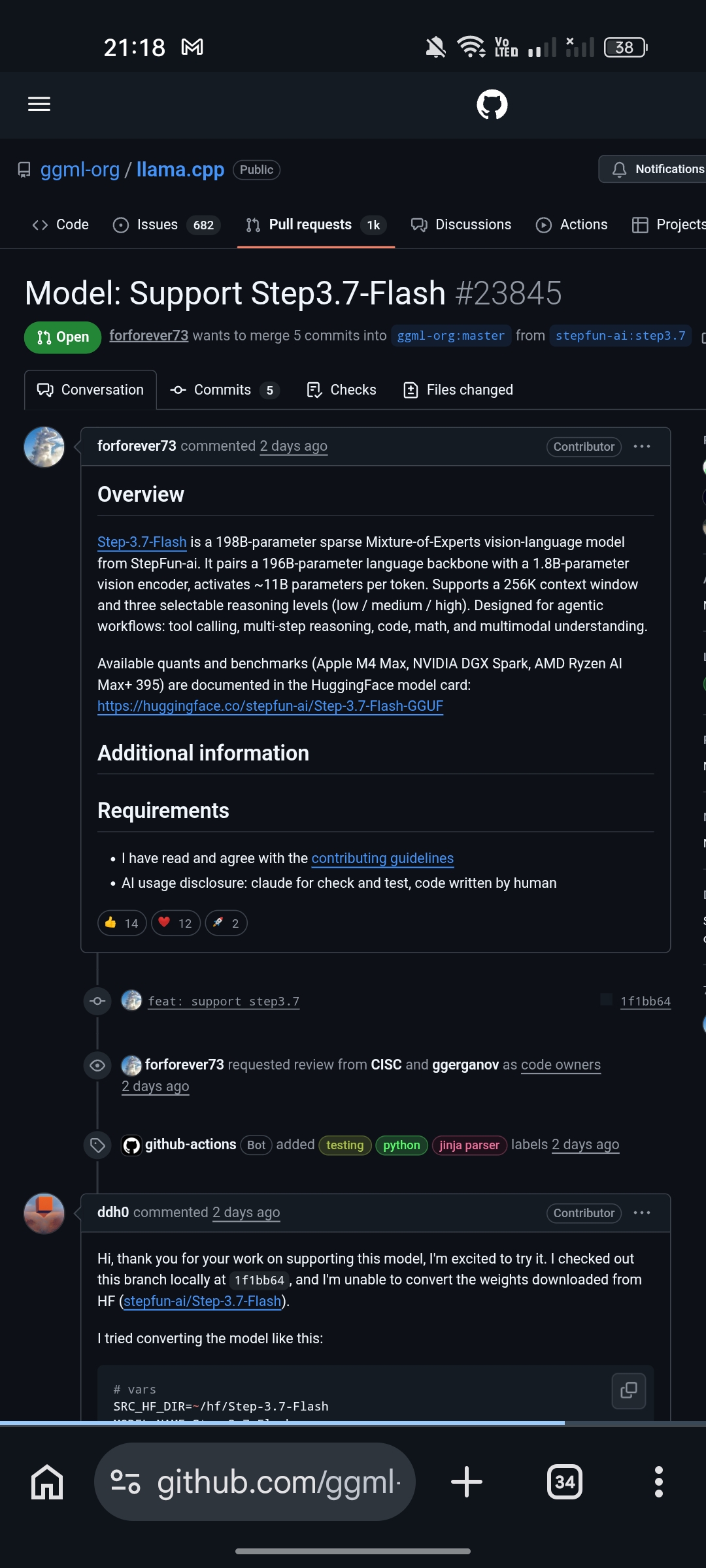Screen dimensions: 706x1568
Task: Open site settings icon in address bar
Action: click(x=126, y=1482)
